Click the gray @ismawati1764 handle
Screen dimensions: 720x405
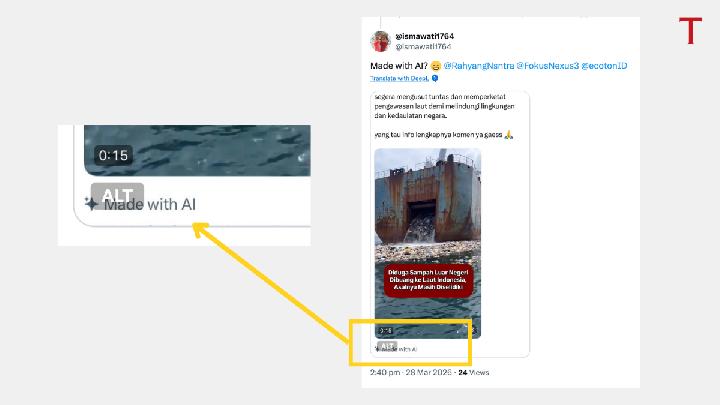(423, 46)
